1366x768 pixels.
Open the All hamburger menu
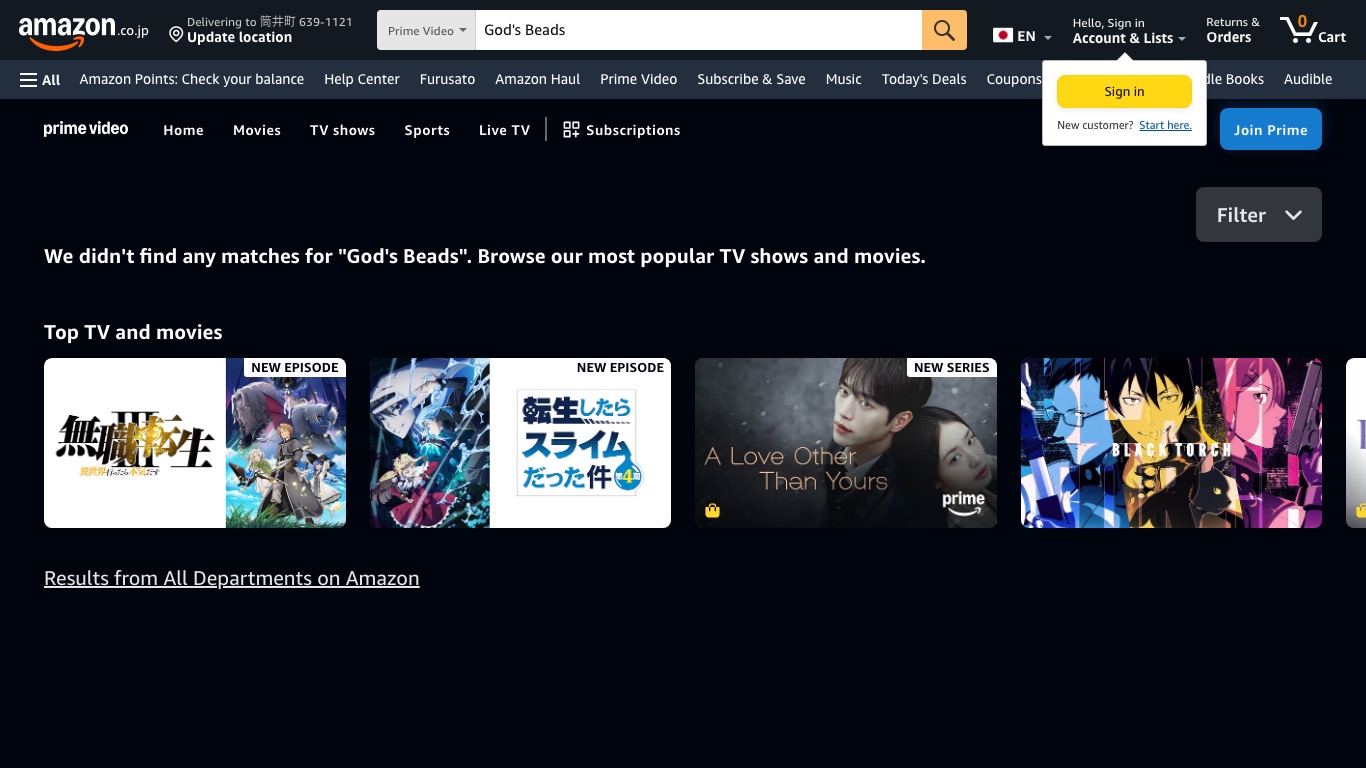[x=40, y=80]
